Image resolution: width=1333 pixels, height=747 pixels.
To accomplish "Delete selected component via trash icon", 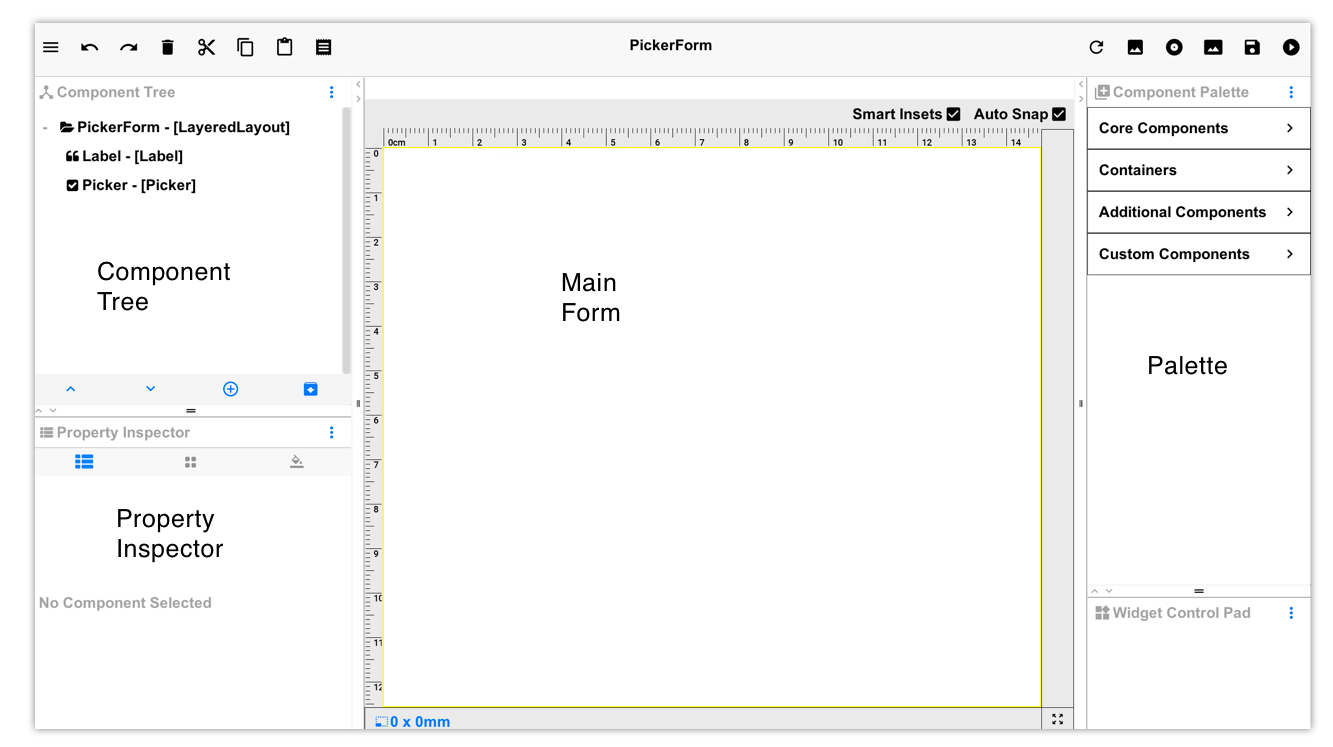I will 167,46.
